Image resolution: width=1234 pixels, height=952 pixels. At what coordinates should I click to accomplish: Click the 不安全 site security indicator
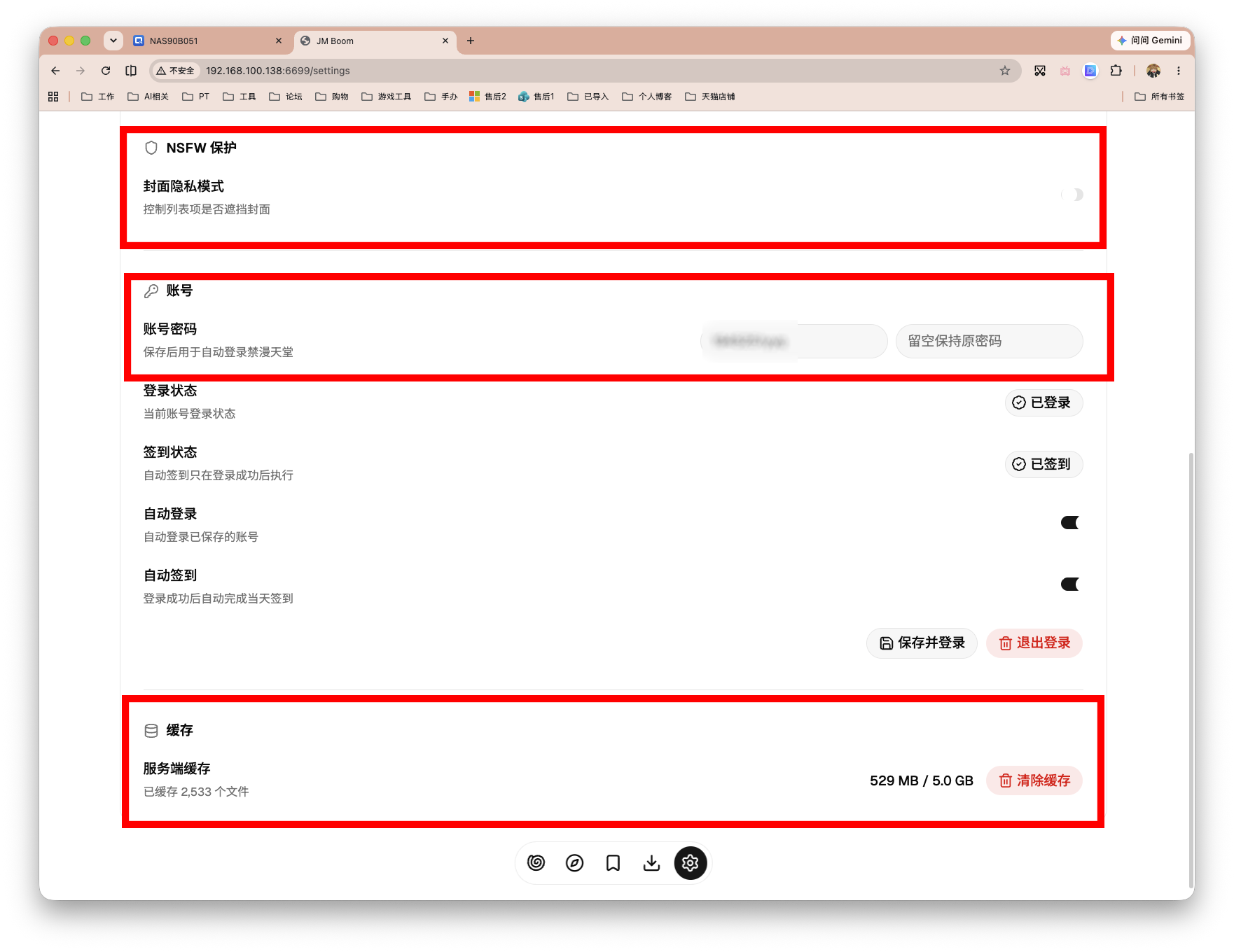(176, 71)
